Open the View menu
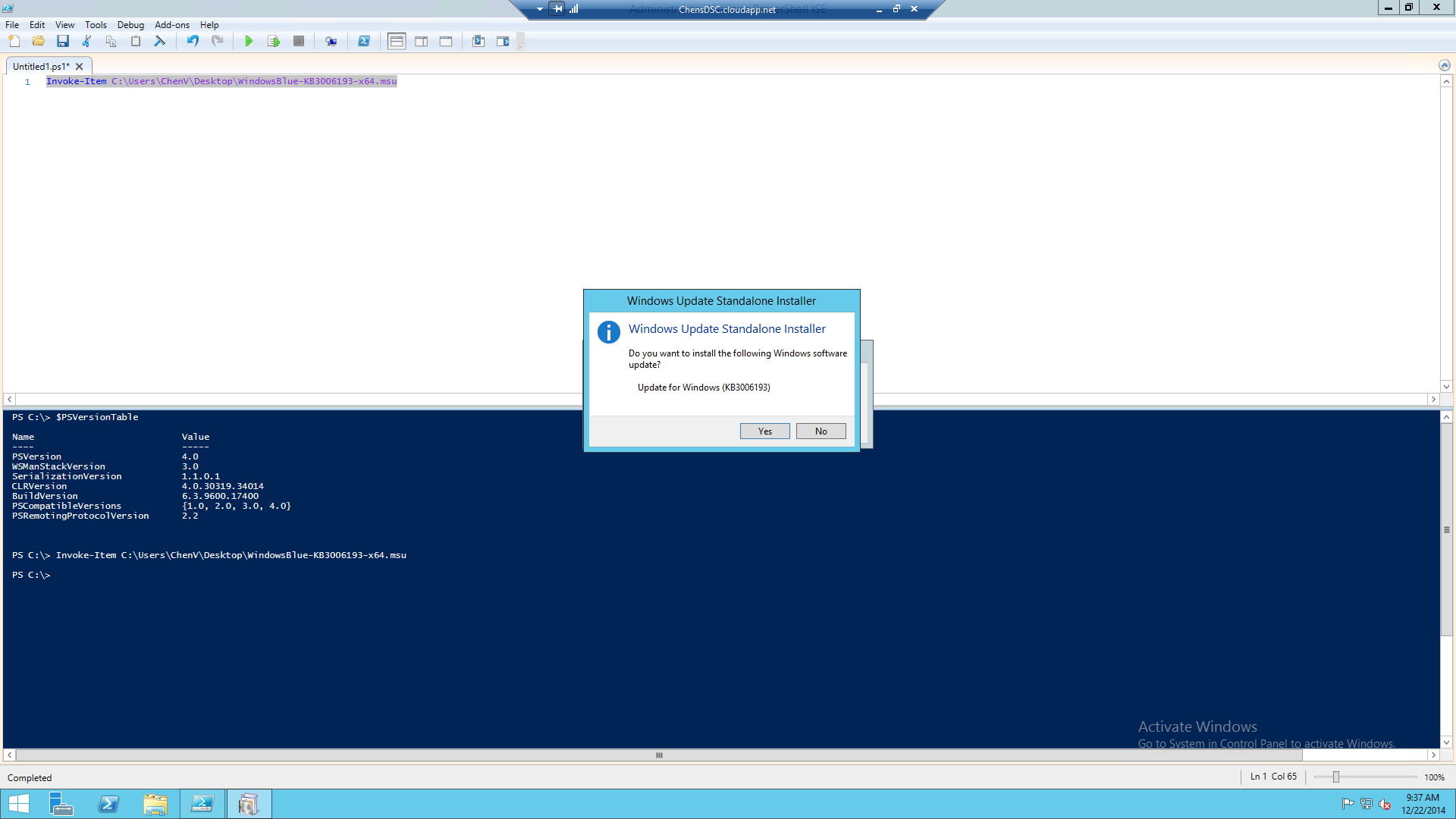Viewport: 1456px width, 819px height. point(64,24)
